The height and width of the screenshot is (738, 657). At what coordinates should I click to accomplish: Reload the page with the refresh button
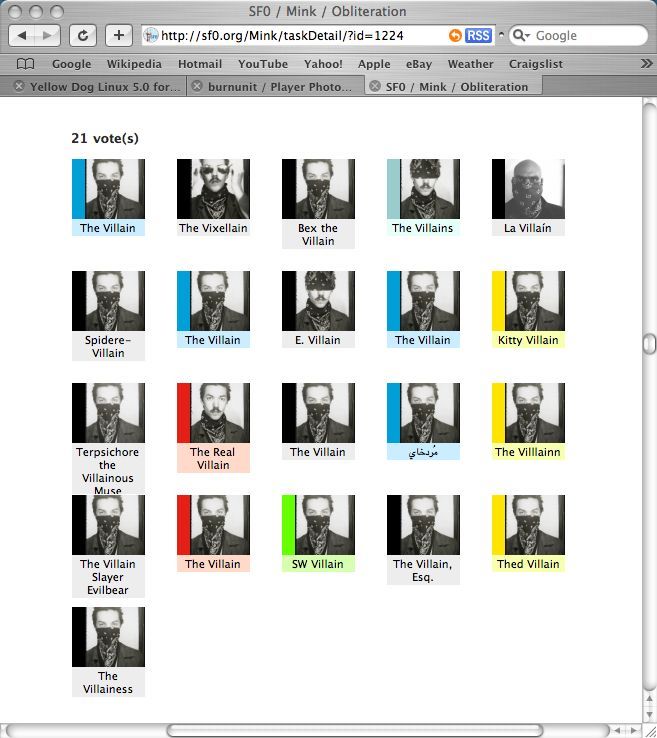point(83,35)
